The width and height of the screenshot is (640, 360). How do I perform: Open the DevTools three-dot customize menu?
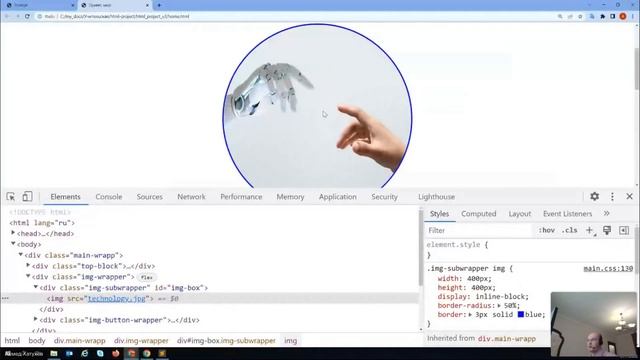(612, 196)
